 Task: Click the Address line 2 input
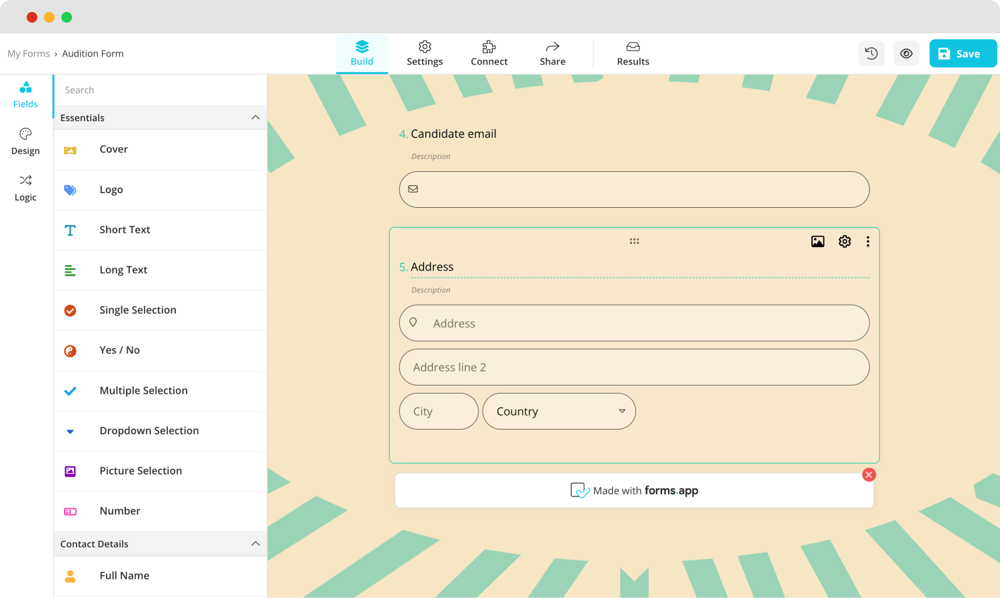pyautogui.click(x=634, y=367)
